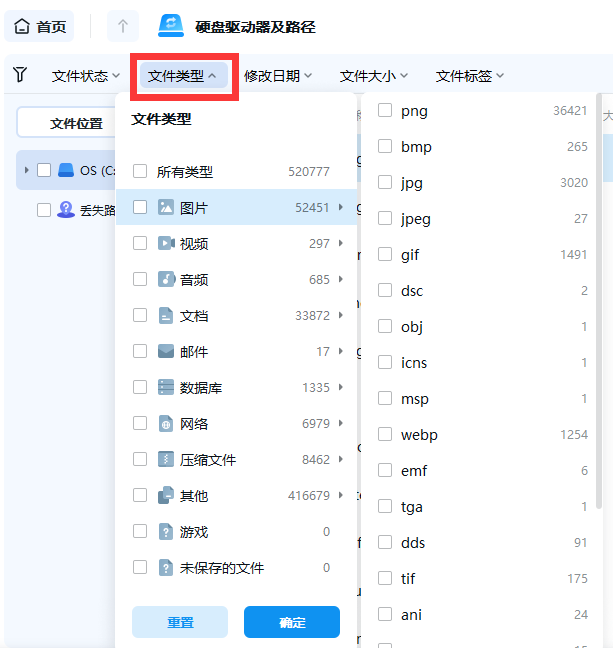Expand the 图片 submenu arrow
Image resolution: width=613 pixels, height=648 pixels.
[x=341, y=207]
